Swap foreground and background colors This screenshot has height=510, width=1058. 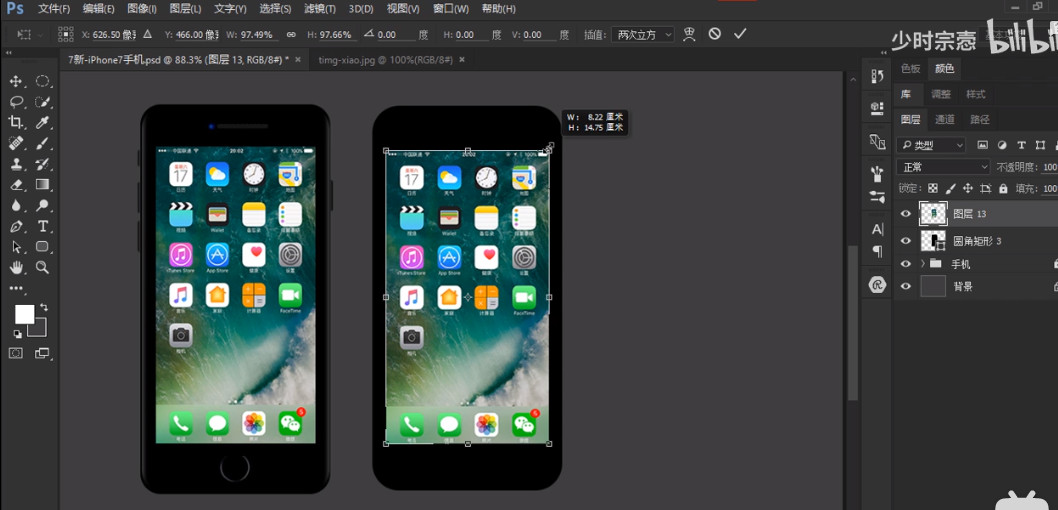pyautogui.click(x=44, y=307)
